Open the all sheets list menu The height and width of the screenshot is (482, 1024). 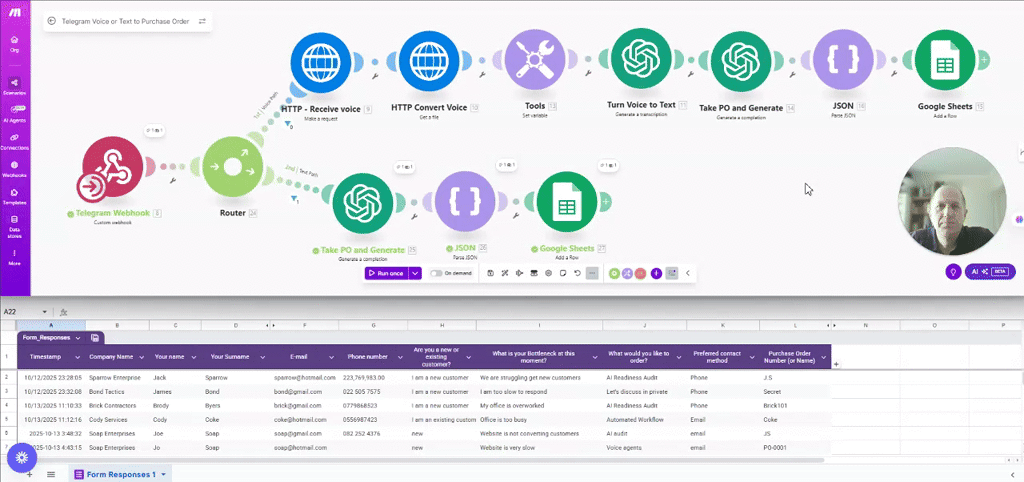tap(51, 474)
